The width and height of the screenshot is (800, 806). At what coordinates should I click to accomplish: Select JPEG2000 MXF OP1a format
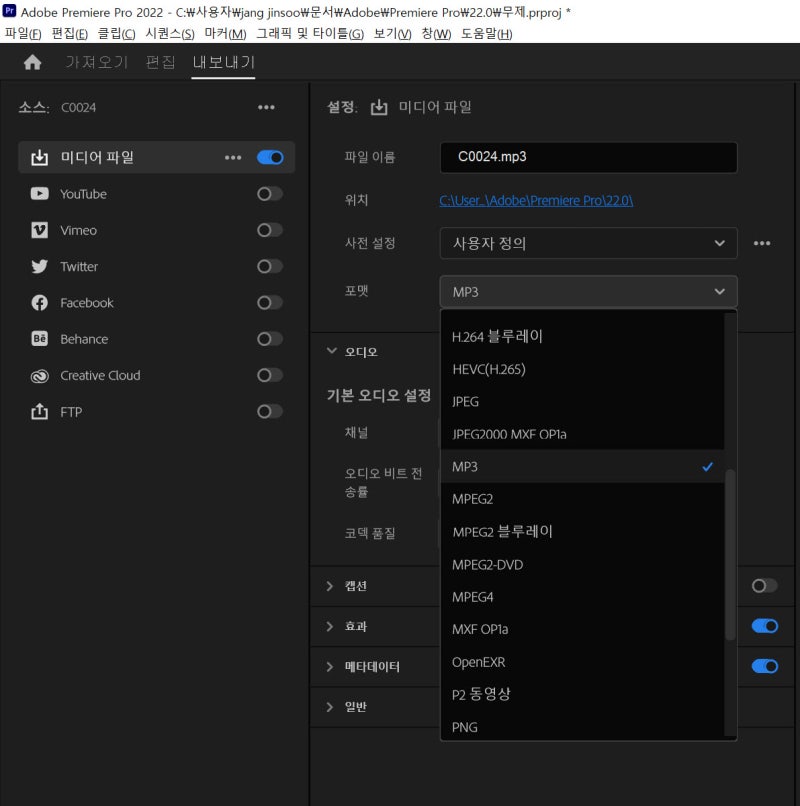point(583,434)
